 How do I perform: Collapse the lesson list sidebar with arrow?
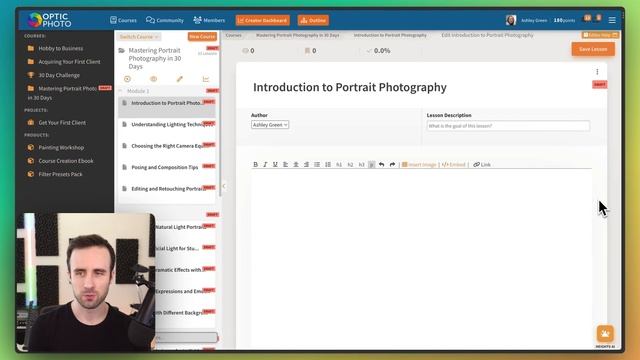point(224,186)
